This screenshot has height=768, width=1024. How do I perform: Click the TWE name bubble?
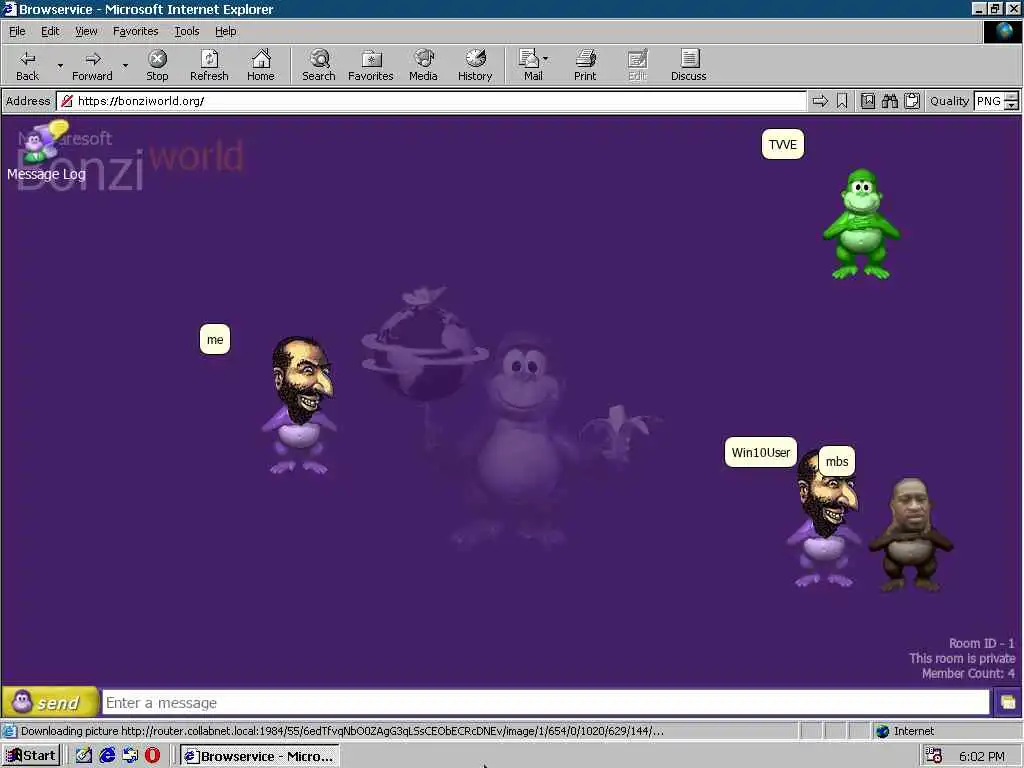tap(782, 144)
